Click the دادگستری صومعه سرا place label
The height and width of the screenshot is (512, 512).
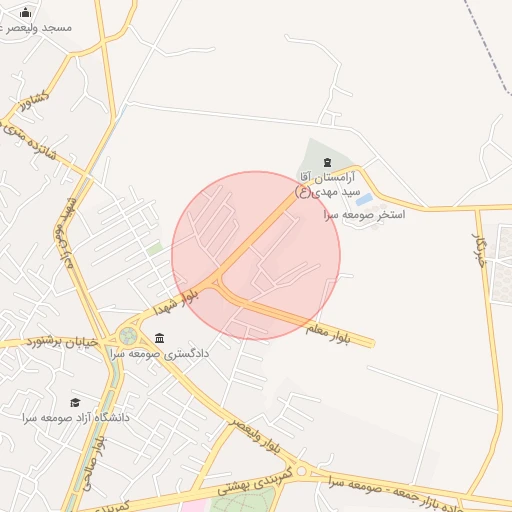pyautogui.click(x=160, y=354)
